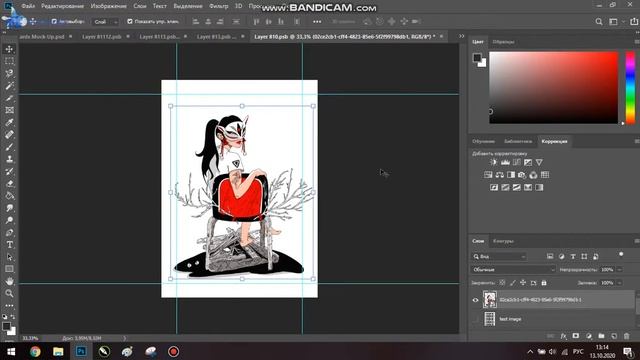This screenshot has height=360, width=640.
Task: Open the Фильтр menu
Action: coord(219,6)
